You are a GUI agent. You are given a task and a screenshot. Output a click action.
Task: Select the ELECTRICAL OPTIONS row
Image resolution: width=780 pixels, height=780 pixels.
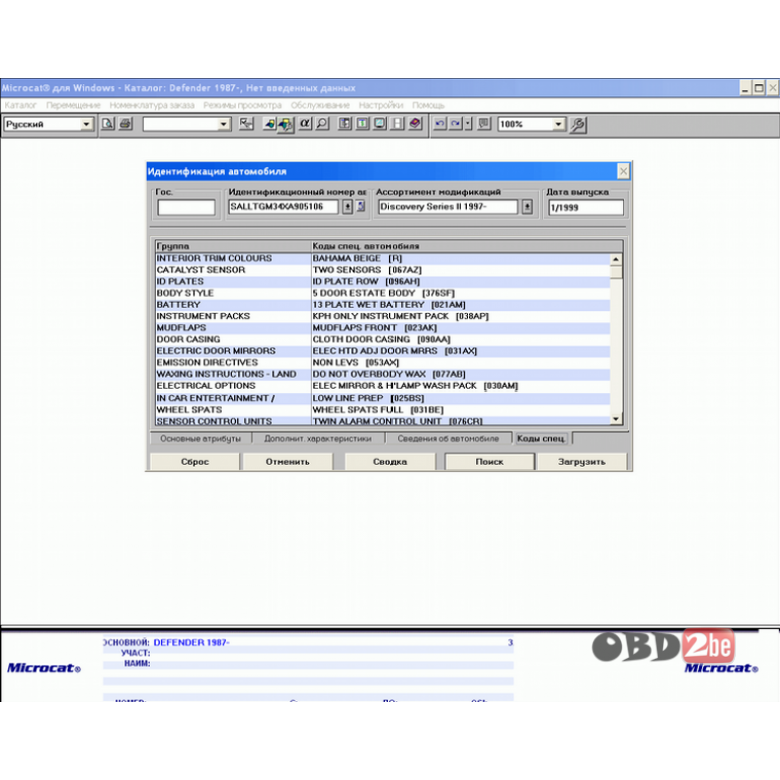click(383, 386)
